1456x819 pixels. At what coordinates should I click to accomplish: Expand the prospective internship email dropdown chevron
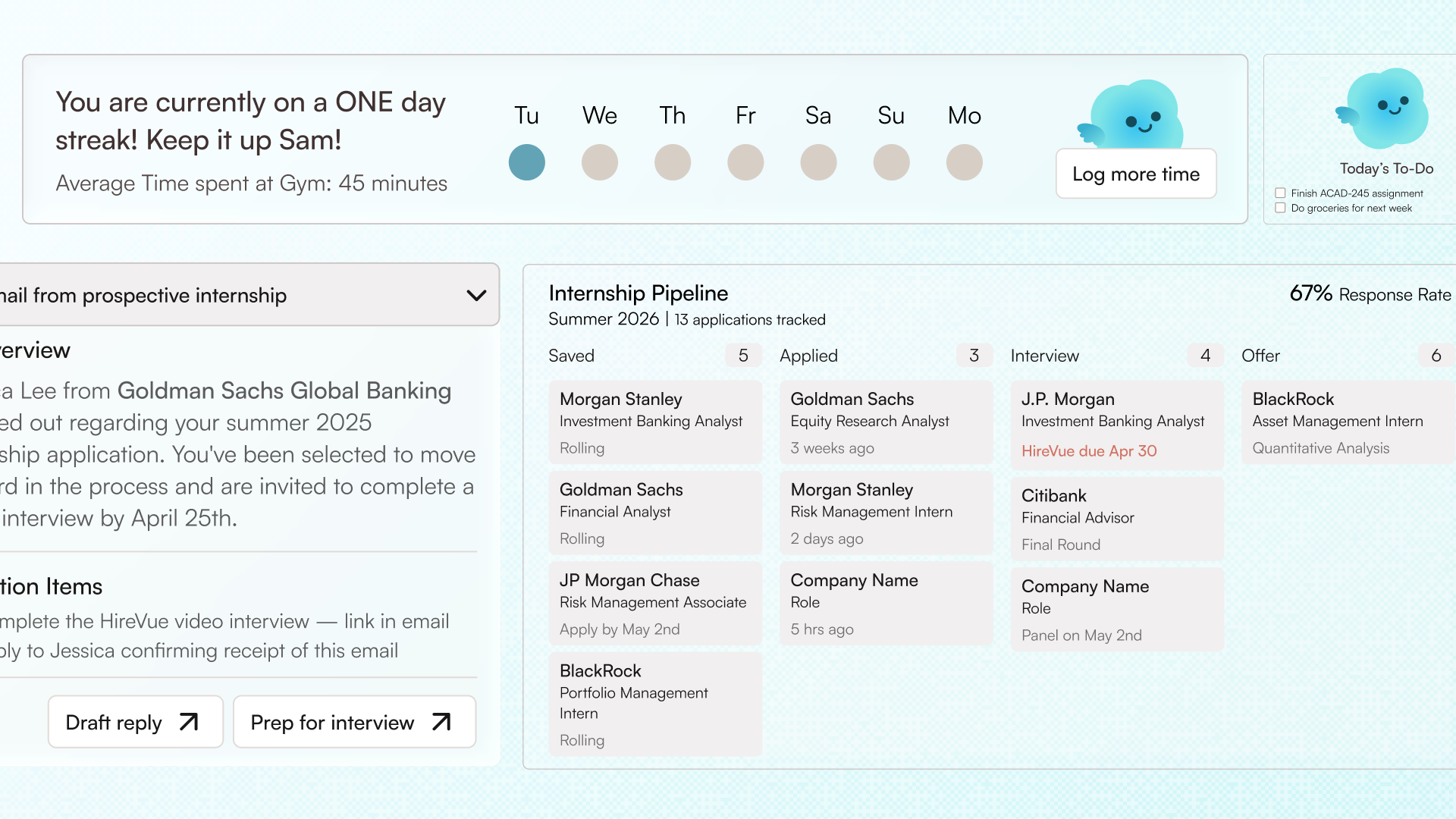click(476, 295)
